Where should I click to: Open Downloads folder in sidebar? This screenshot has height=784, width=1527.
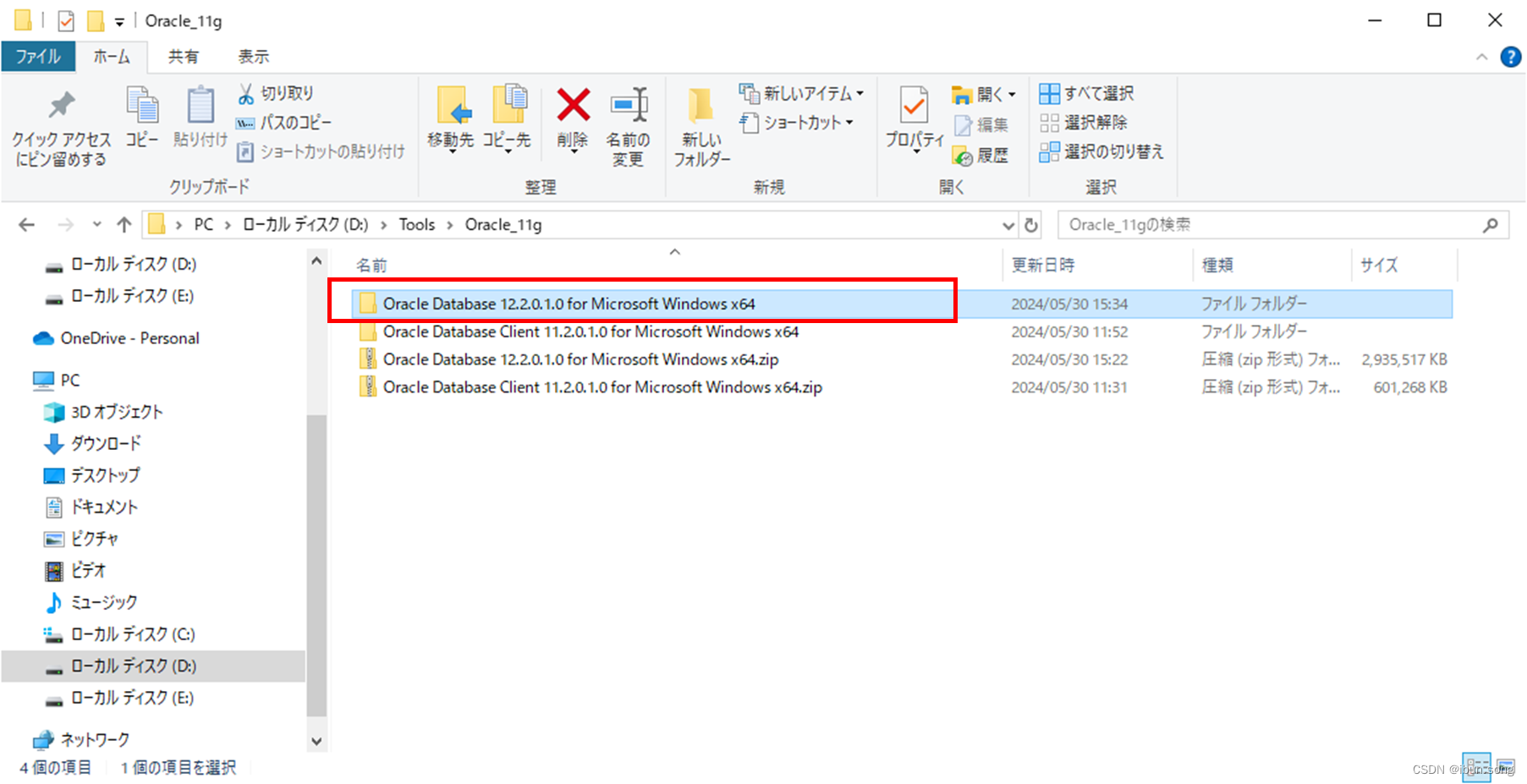click(92, 443)
